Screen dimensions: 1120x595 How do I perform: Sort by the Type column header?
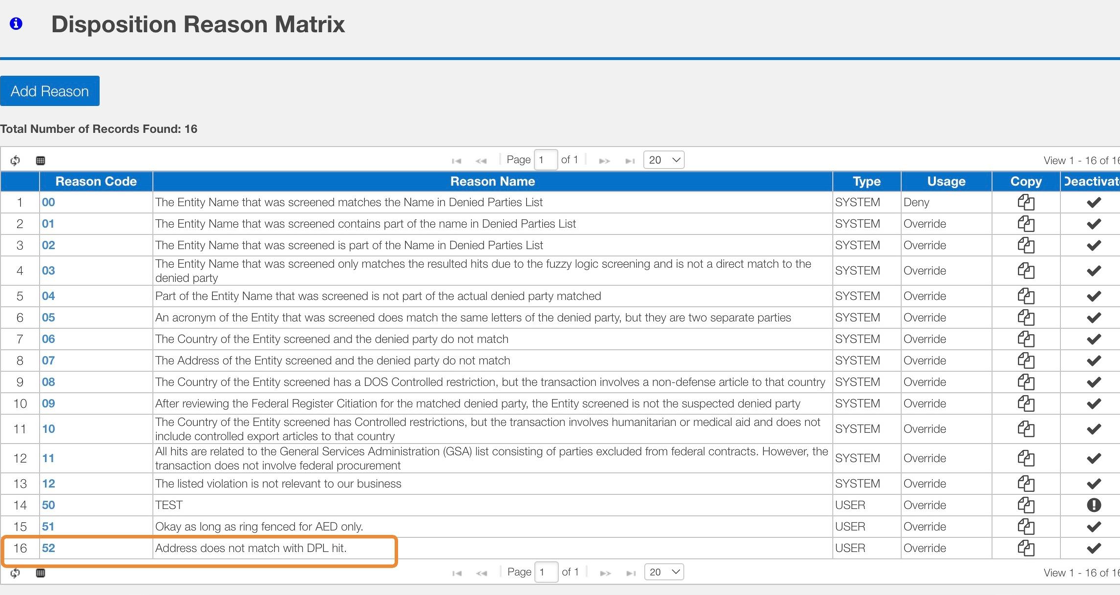(x=866, y=181)
